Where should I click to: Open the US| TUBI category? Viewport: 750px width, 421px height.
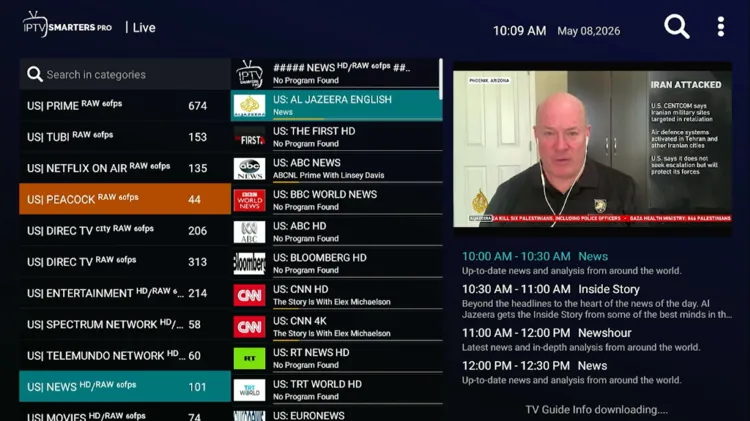pos(125,137)
